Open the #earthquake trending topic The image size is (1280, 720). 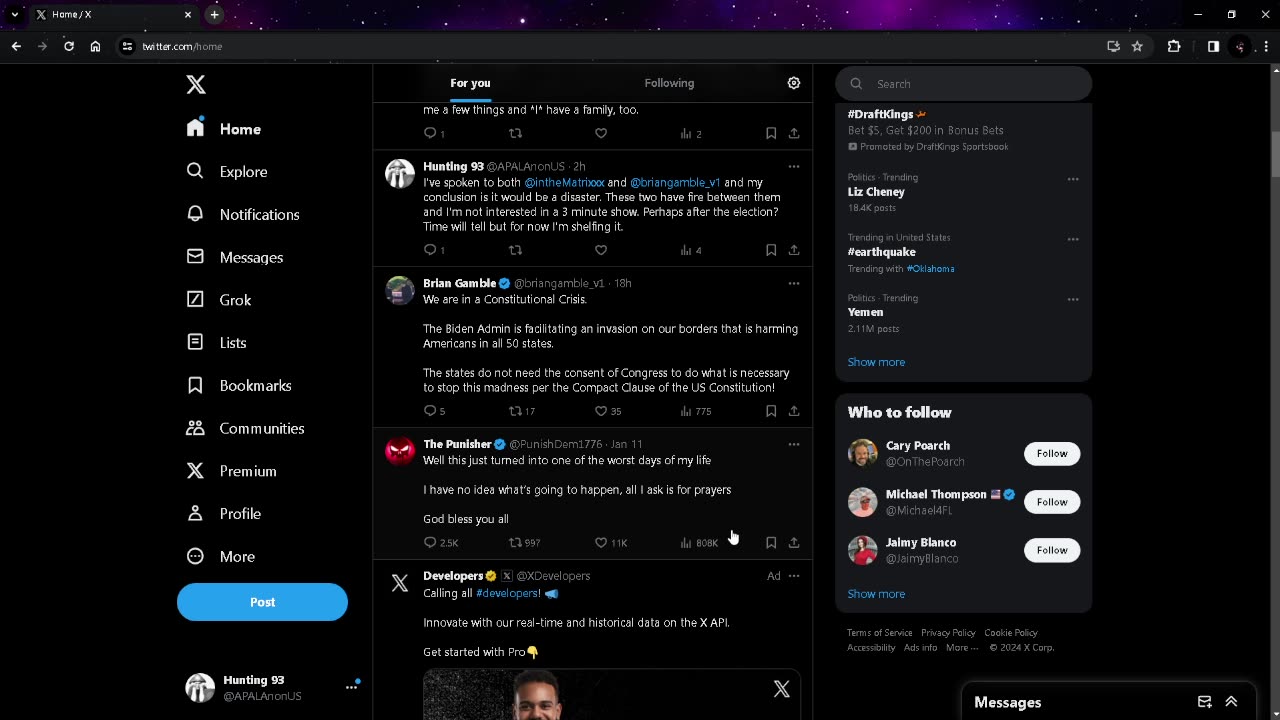[x=881, y=252]
